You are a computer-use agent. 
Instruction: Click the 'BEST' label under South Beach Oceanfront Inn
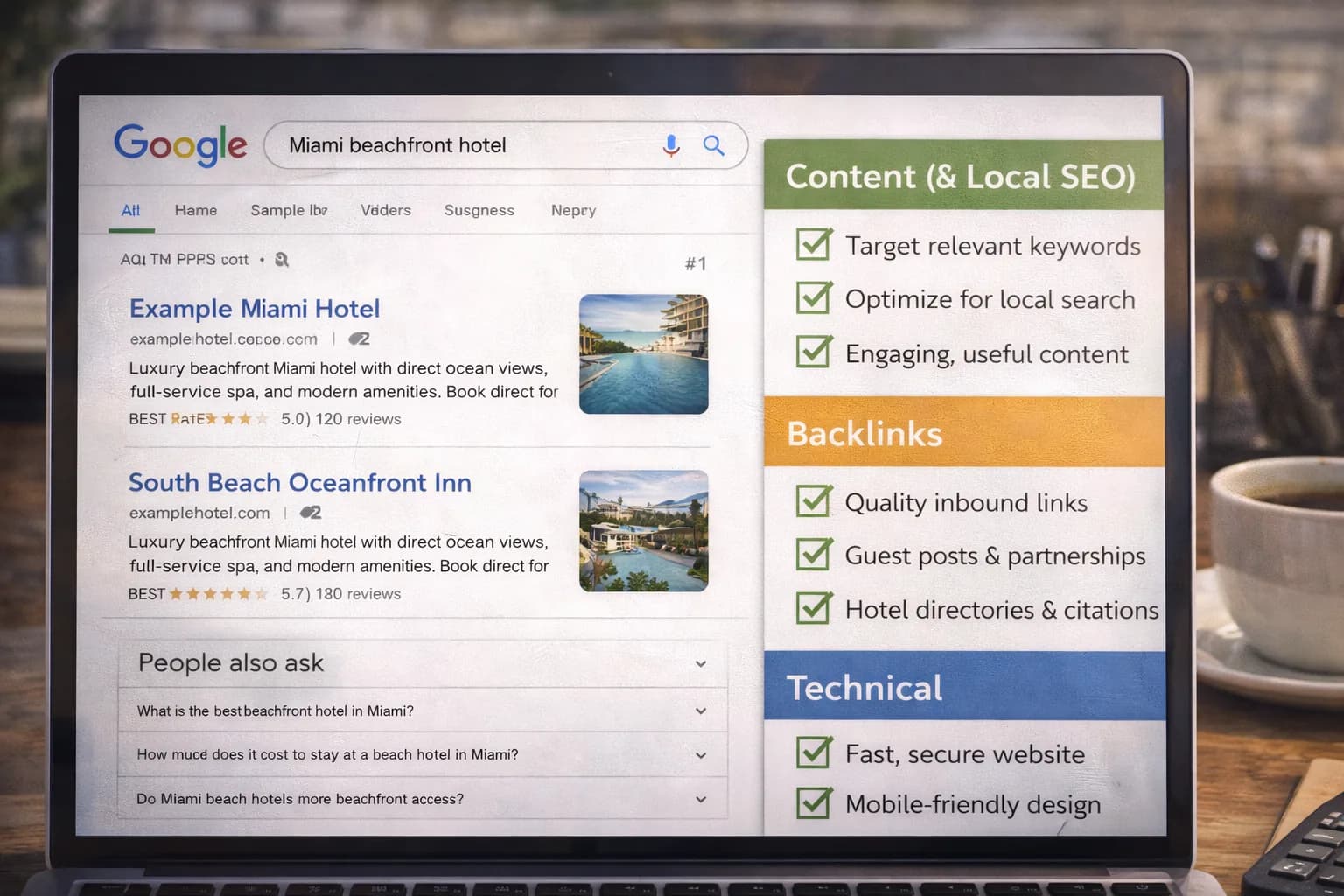click(146, 594)
